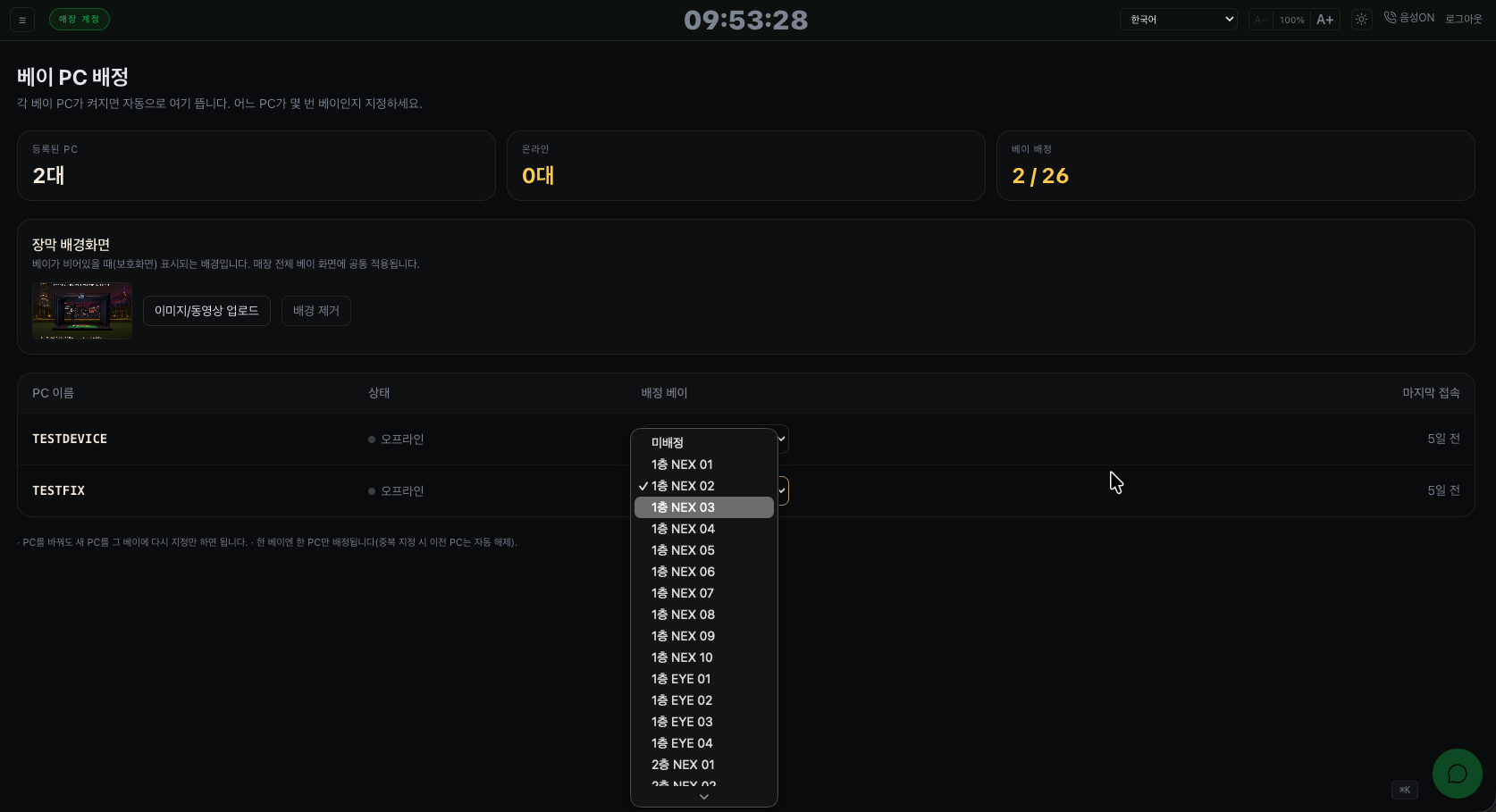Open the curtain background thumbnail preview
The width and height of the screenshot is (1496, 812).
[82, 311]
